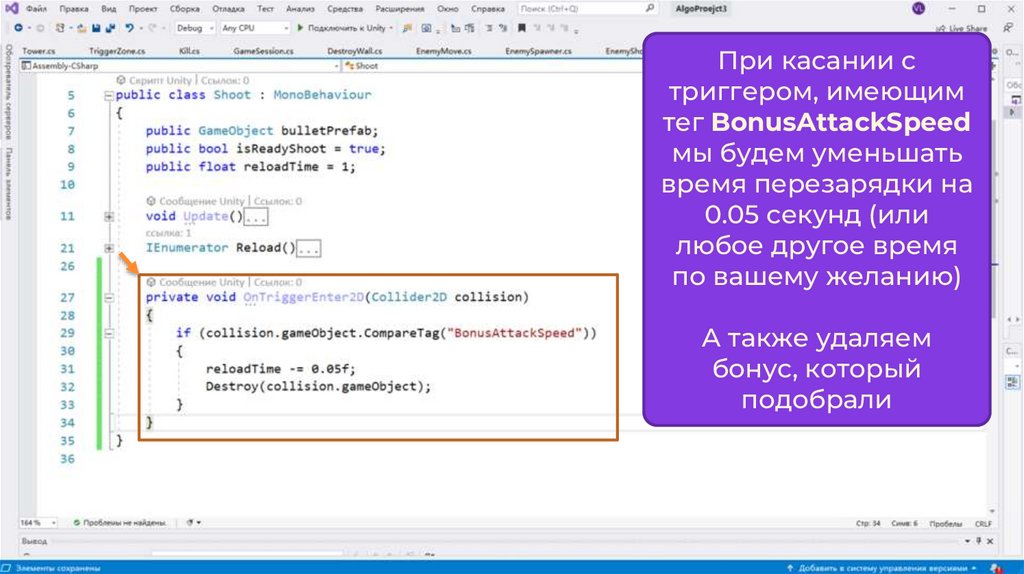Click 'Проблемы не найдены' status indicator
The height and width of the screenshot is (574, 1024).
pos(120,522)
